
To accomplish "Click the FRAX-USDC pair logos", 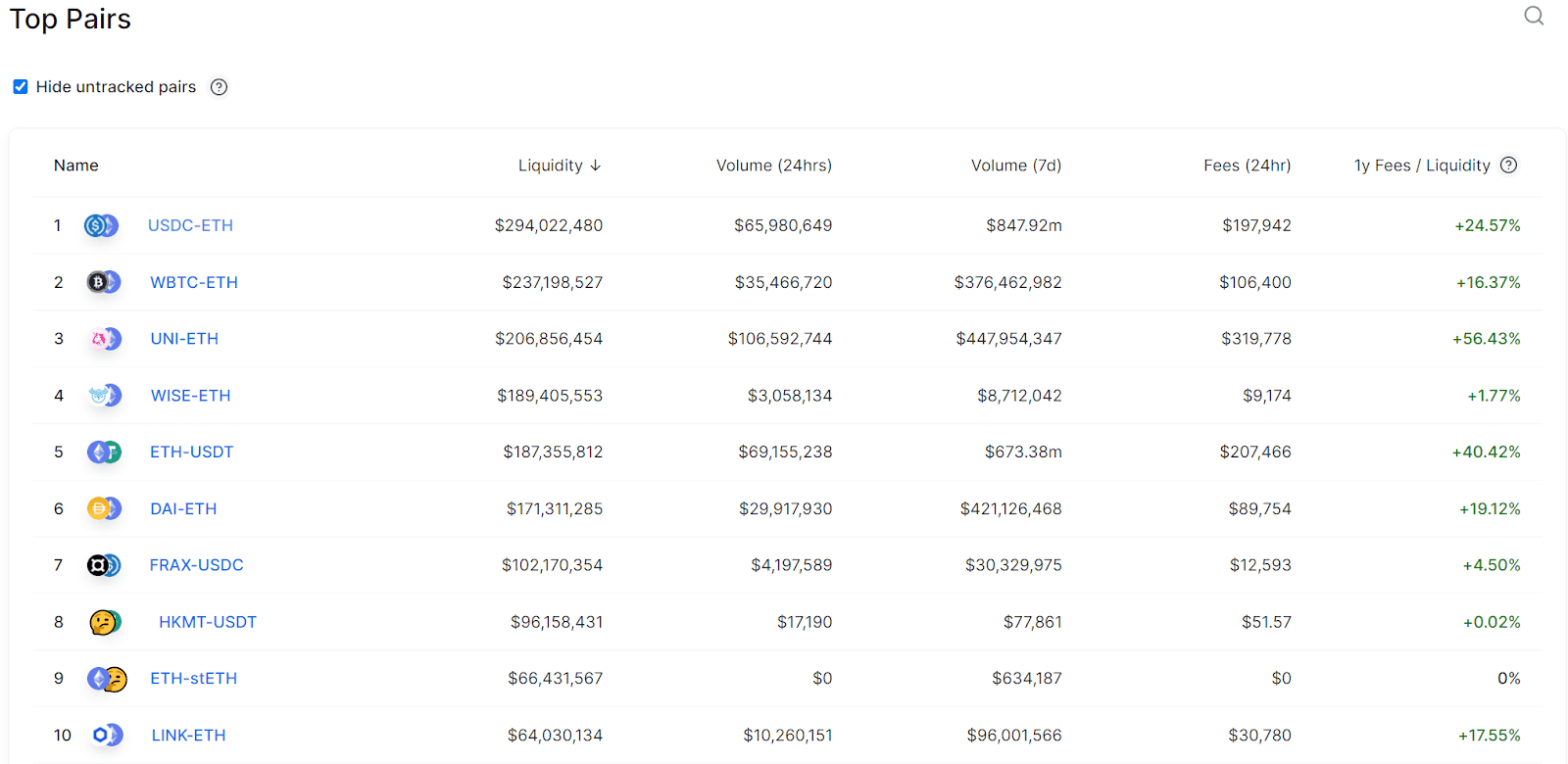I will click(x=103, y=564).
